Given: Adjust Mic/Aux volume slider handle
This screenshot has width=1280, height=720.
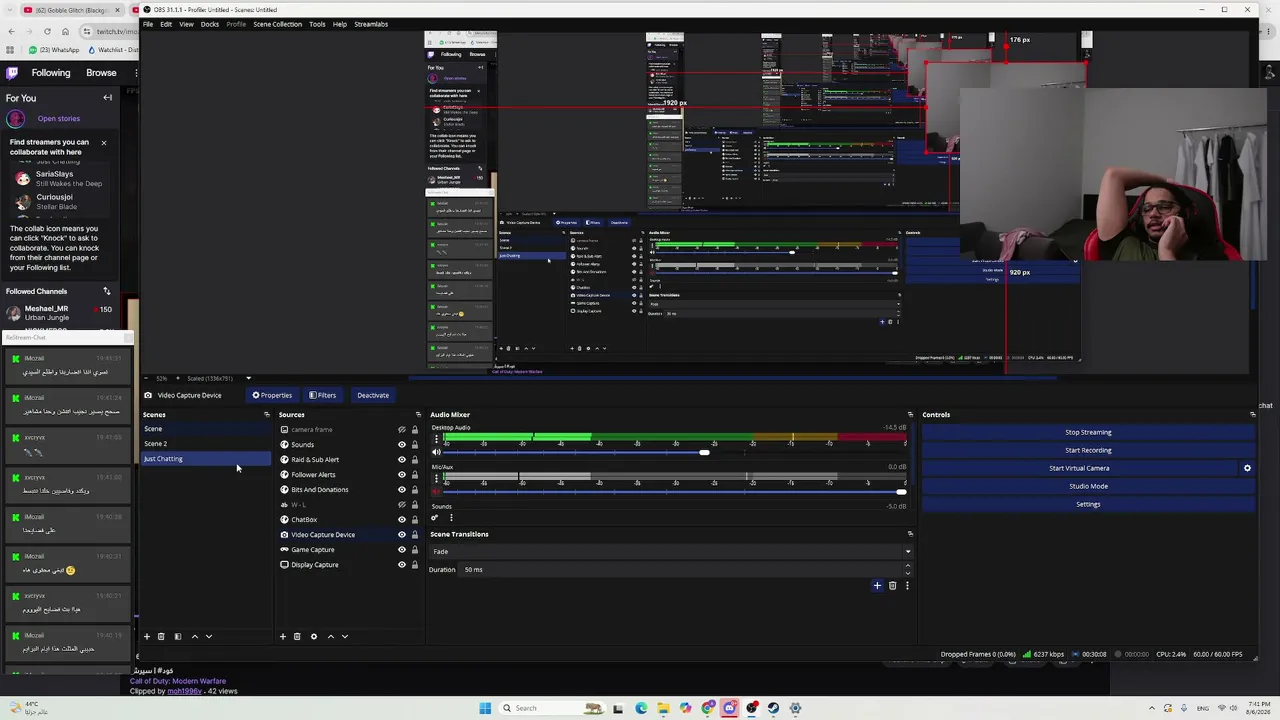Looking at the screenshot, I should coord(901,492).
